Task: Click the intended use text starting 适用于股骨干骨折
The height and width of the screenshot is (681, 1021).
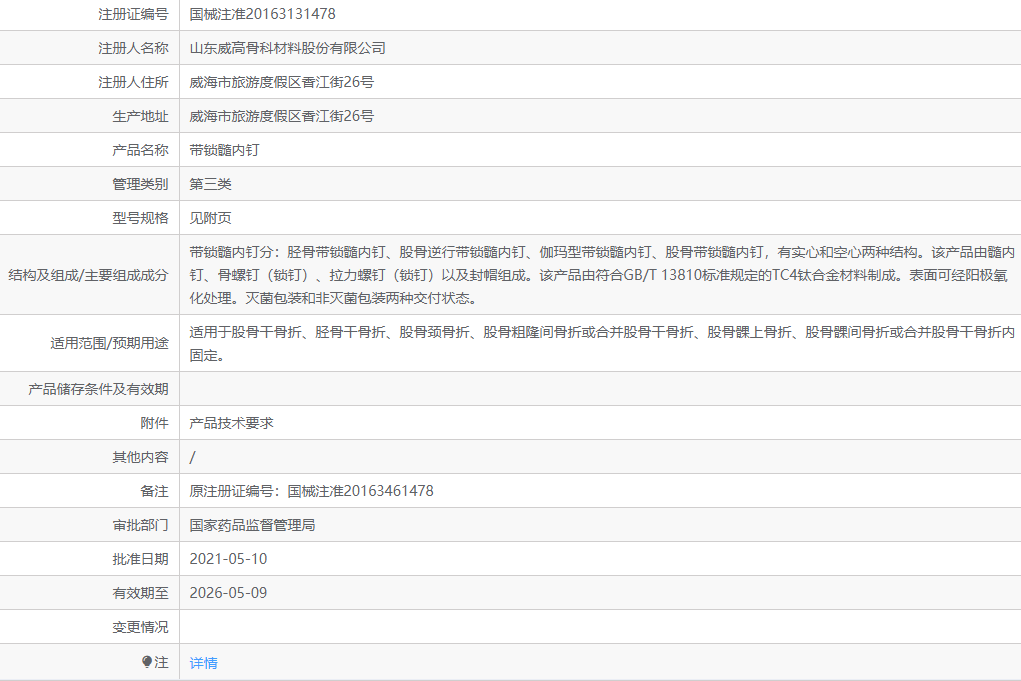Action: (602, 343)
